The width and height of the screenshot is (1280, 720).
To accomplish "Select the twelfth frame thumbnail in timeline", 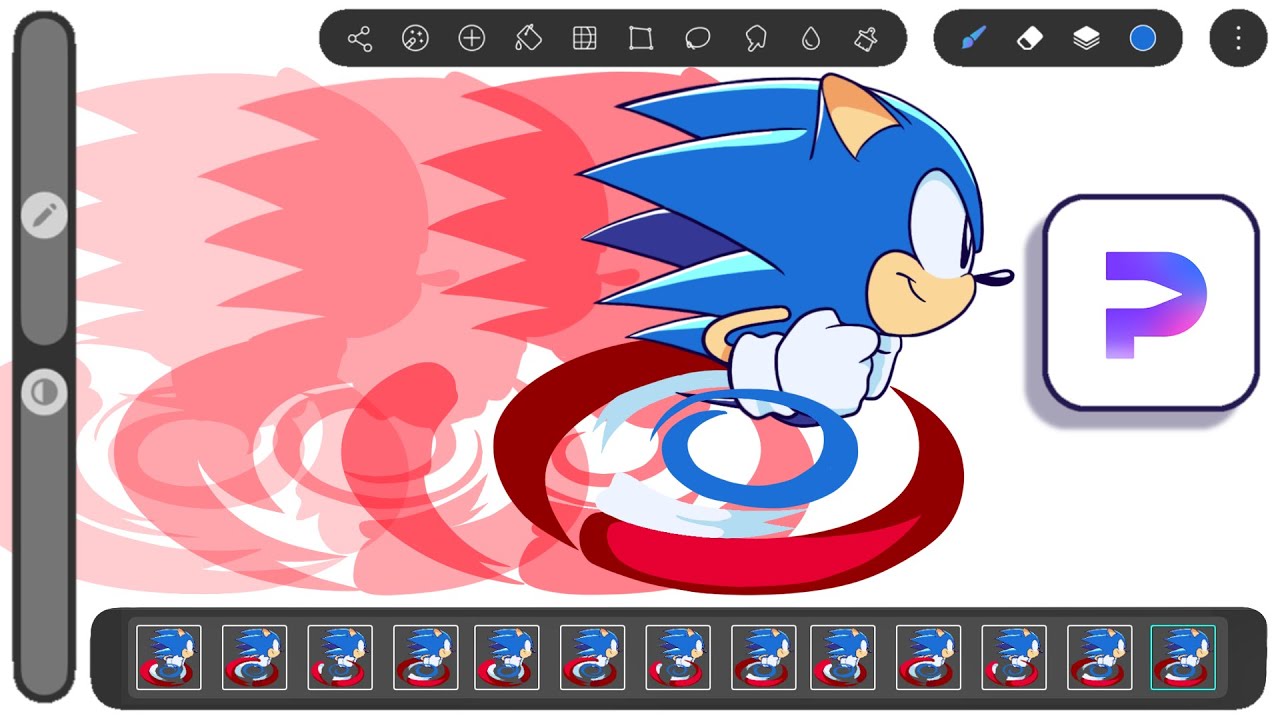I will click(1100, 657).
